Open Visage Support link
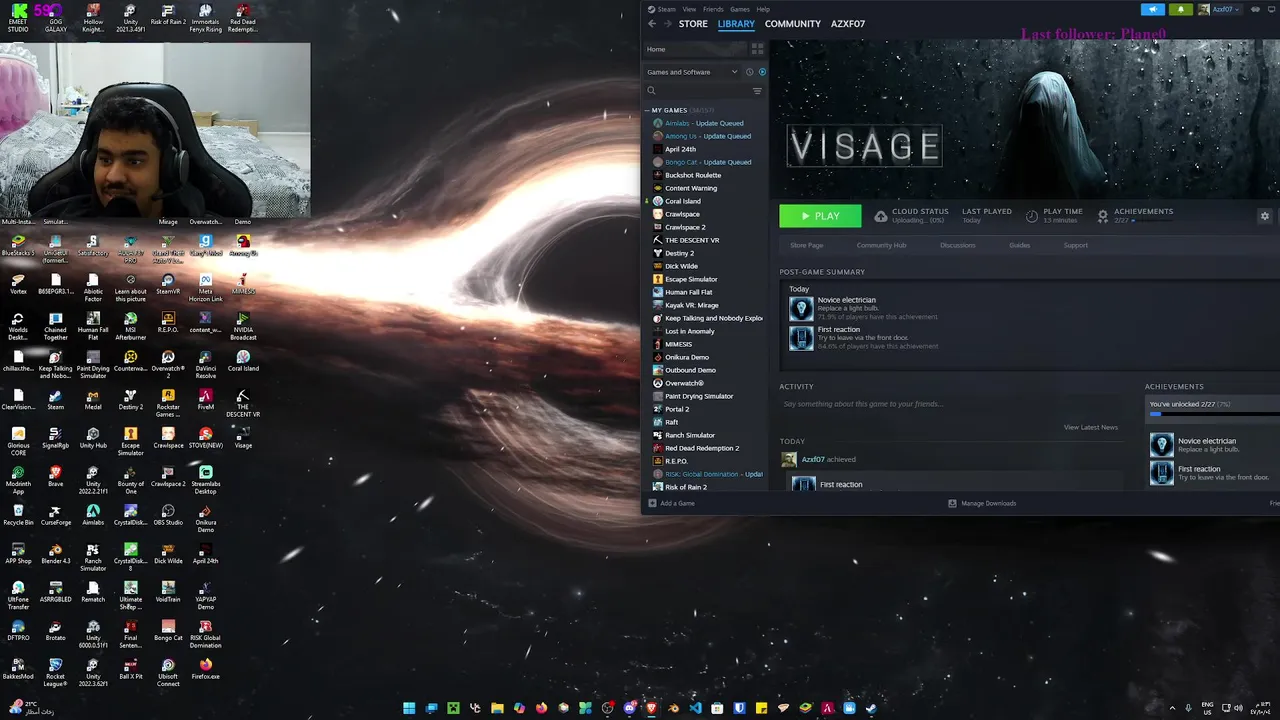Screen dimensions: 1280x720 pos(1075,245)
